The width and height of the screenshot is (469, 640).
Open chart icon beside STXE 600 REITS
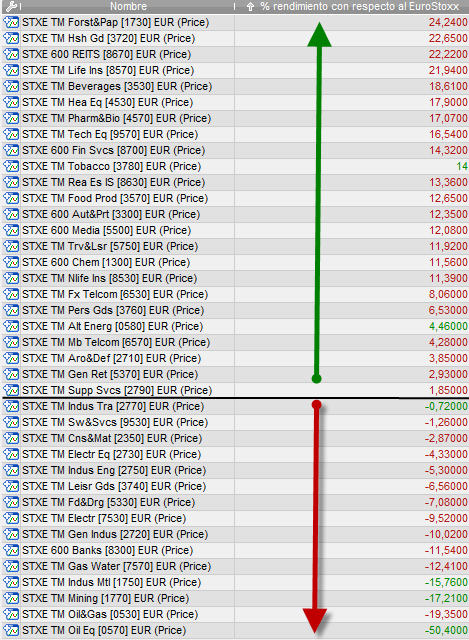point(11,54)
